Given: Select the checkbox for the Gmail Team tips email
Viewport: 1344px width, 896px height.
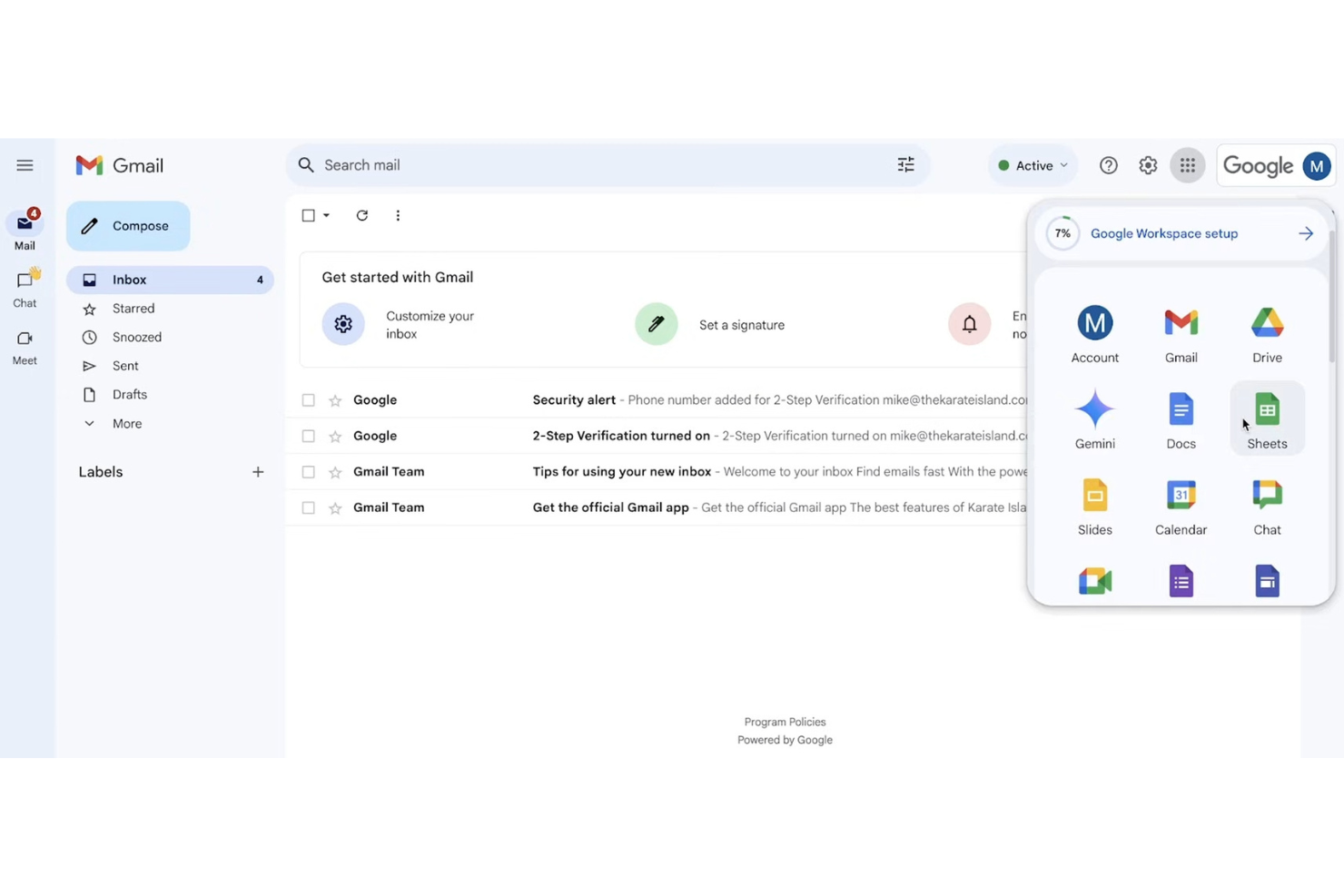Looking at the screenshot, I should pos(308,471).
